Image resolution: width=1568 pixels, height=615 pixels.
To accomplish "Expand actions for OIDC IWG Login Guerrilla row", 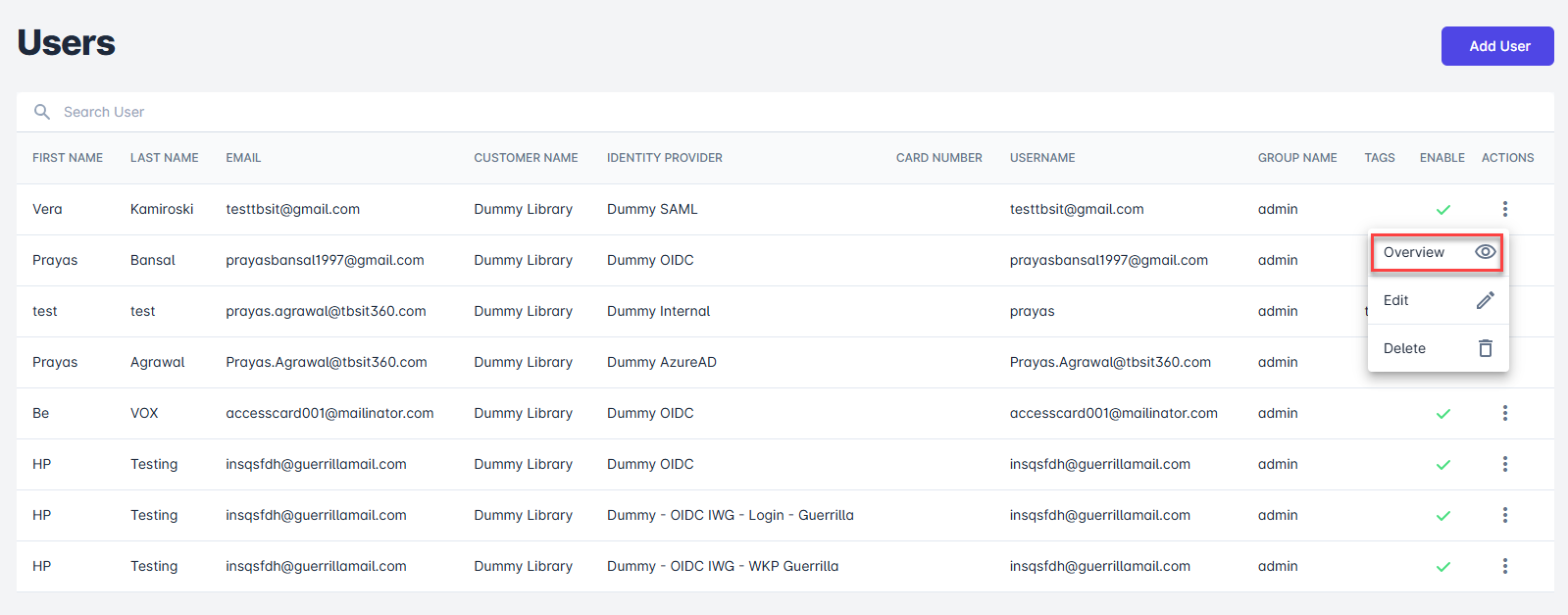I will click(1504, 515).
